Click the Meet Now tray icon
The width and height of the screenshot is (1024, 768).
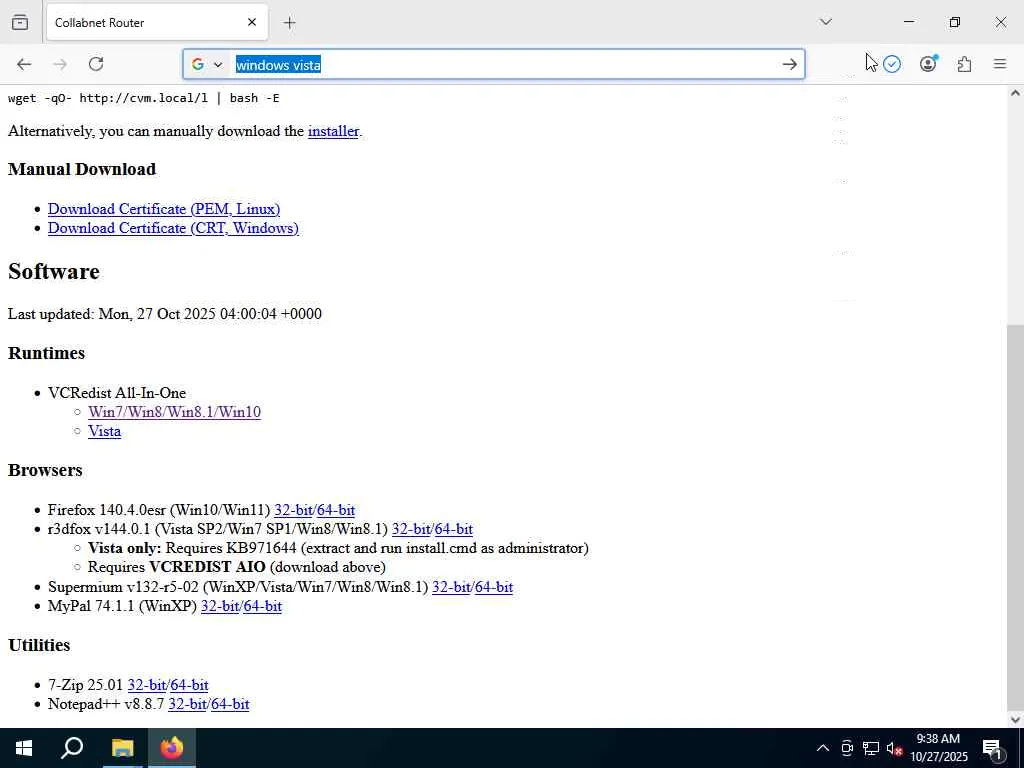point(847,748)
